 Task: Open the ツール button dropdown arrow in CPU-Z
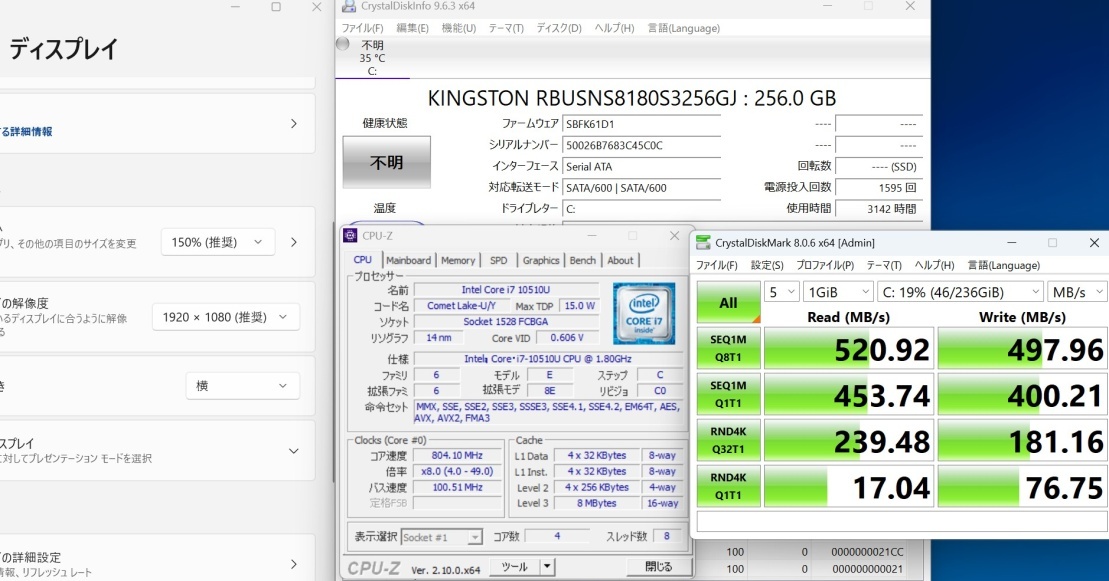(x=547, y=567)
